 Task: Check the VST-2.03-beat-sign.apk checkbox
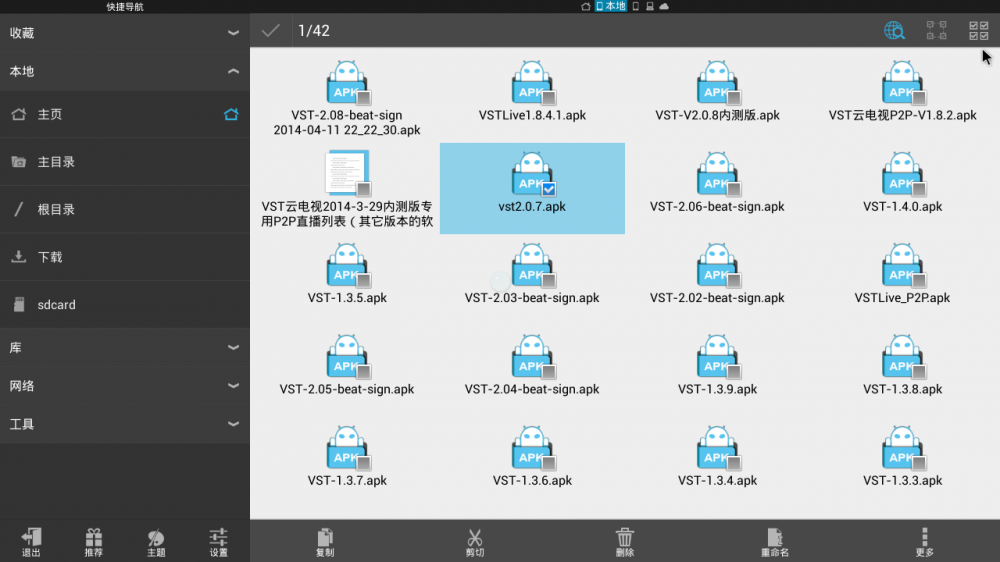pyautogui.click(x=549, y=280)
